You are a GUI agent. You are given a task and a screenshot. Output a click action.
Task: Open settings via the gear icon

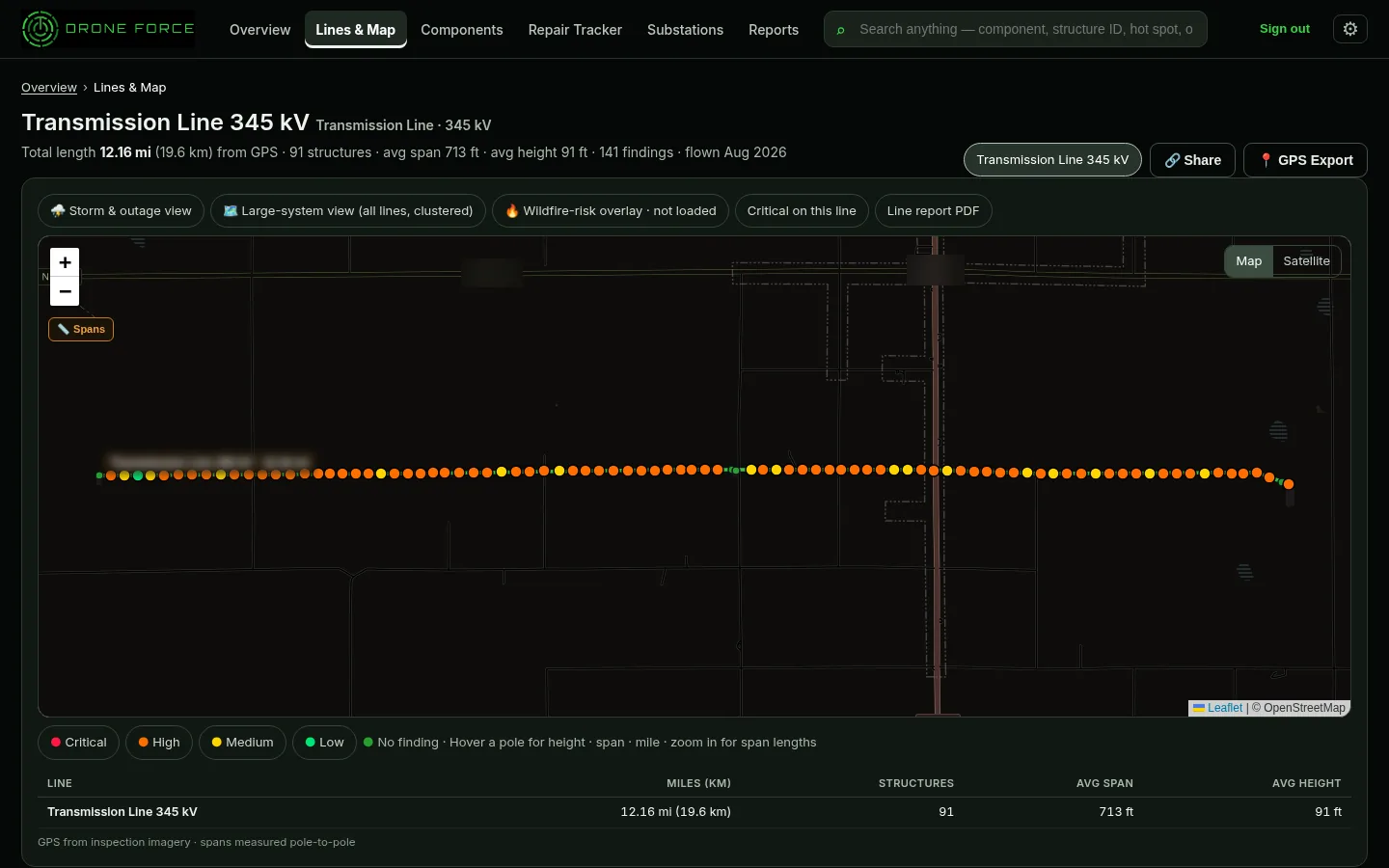(x=1349, y=29)
